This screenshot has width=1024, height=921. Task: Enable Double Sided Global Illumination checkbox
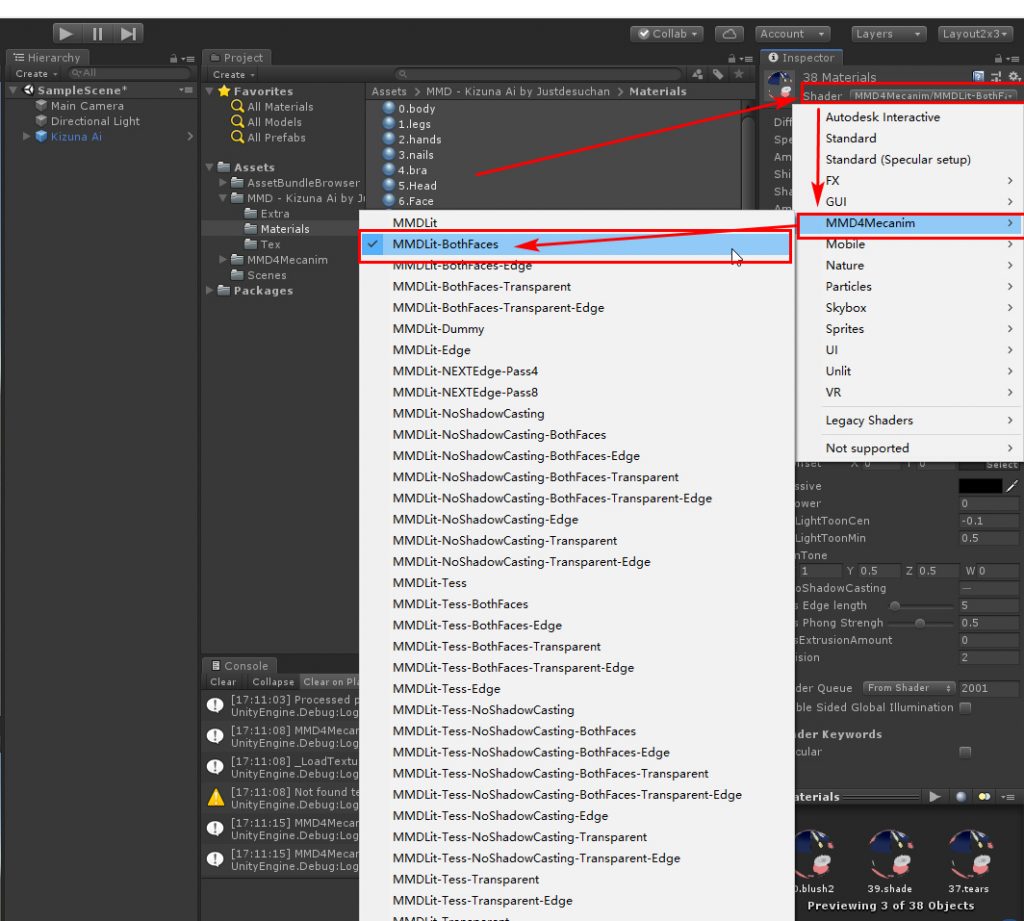965,707
